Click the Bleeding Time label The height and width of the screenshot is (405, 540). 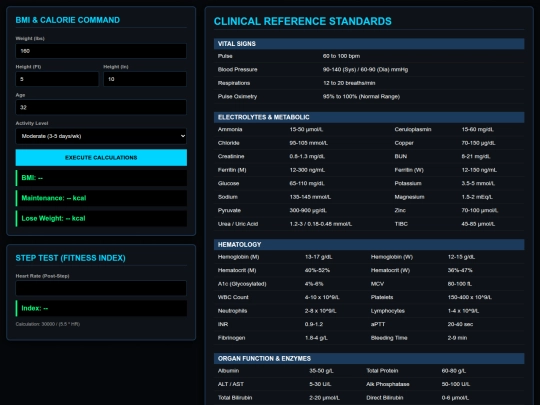(x=389, y=338)
